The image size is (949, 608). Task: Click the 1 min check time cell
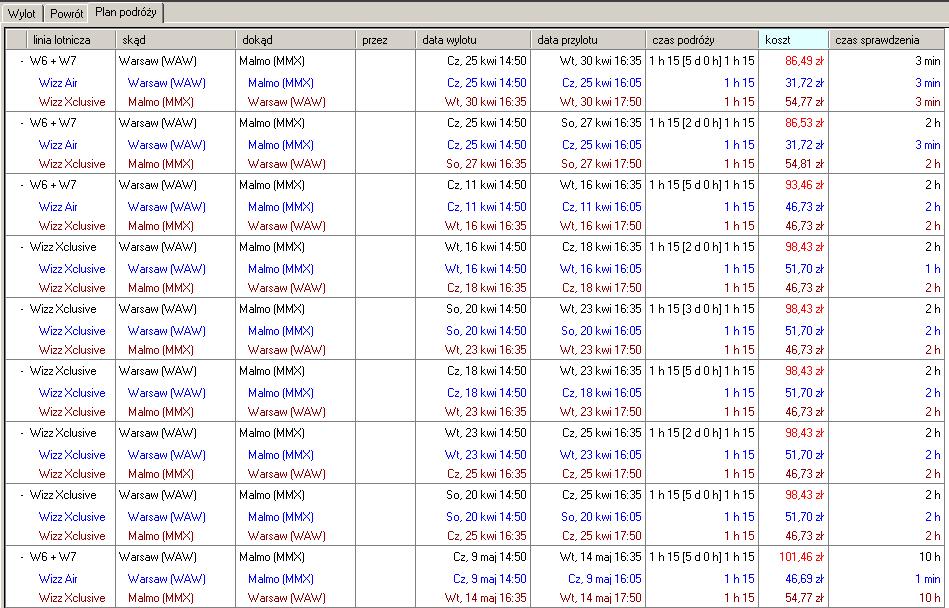(928, 579)
